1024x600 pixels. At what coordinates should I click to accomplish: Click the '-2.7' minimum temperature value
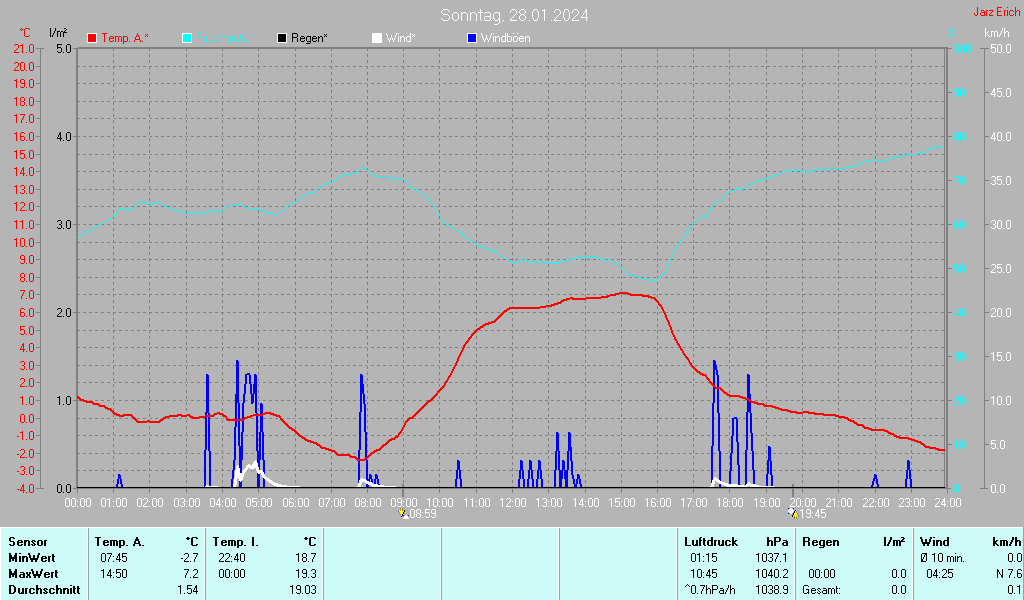point(189,558)
